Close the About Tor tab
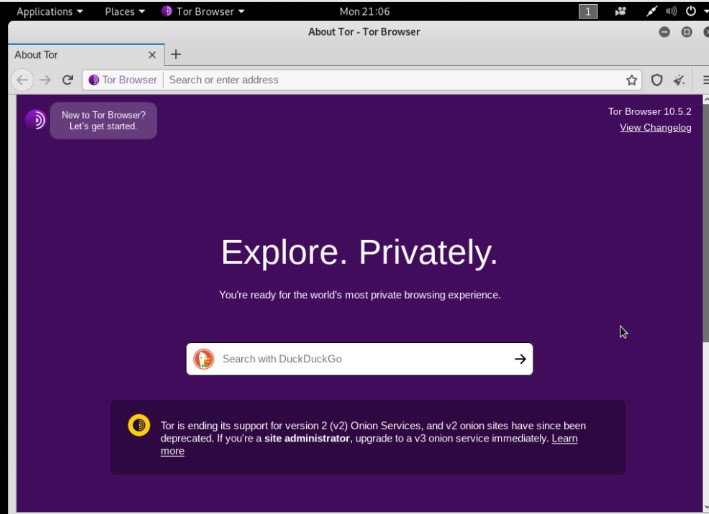 pos(152,55)
